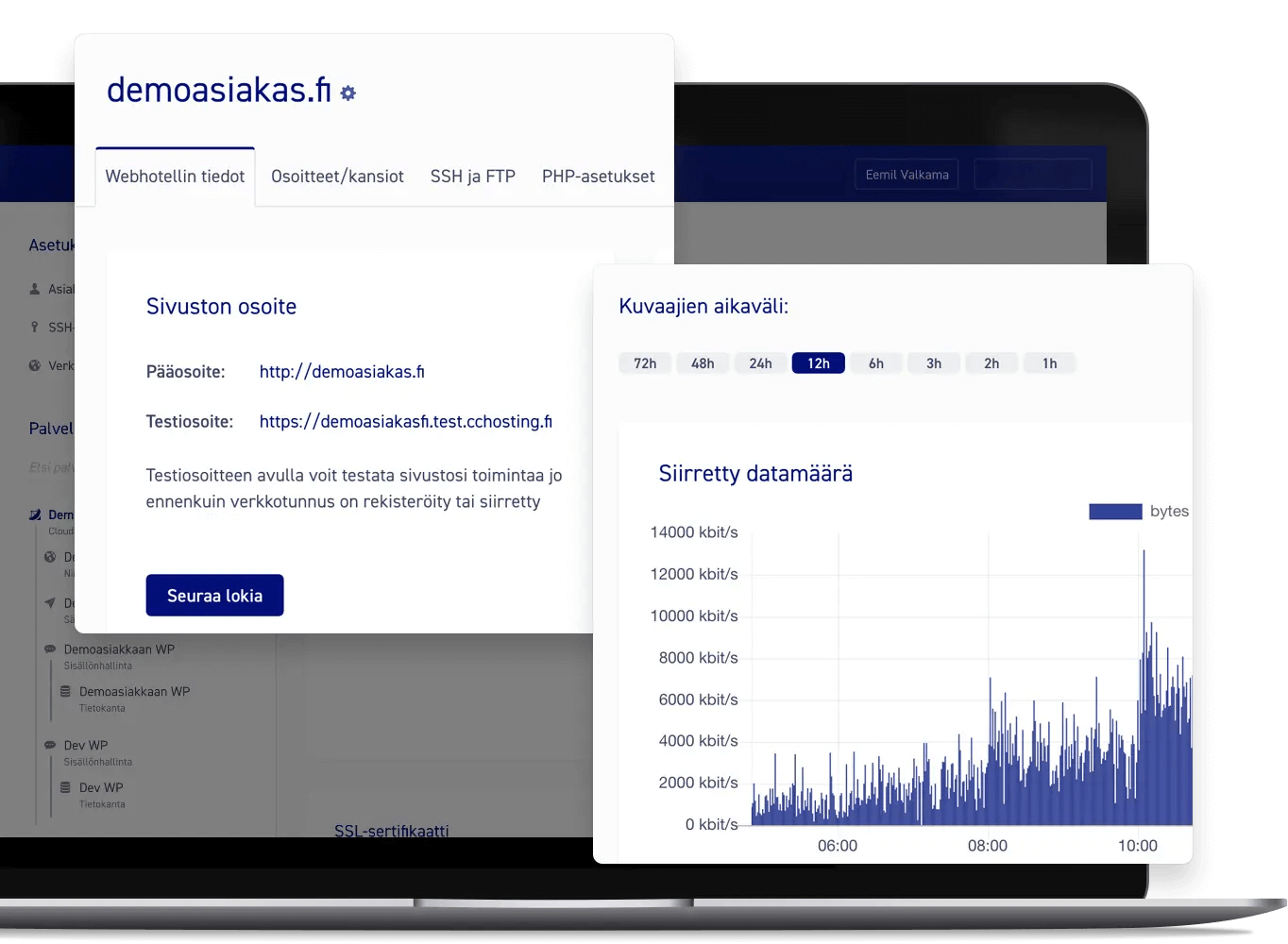
Task: Click database icon for Demoasiakkaan WP Tietokanta
Action: click(x=65, y=692)
